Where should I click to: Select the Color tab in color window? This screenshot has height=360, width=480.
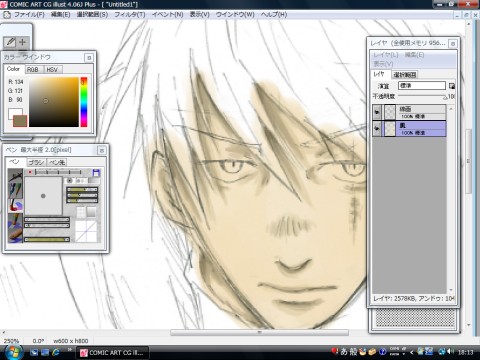pyautogui.click(x=13, y=69)
